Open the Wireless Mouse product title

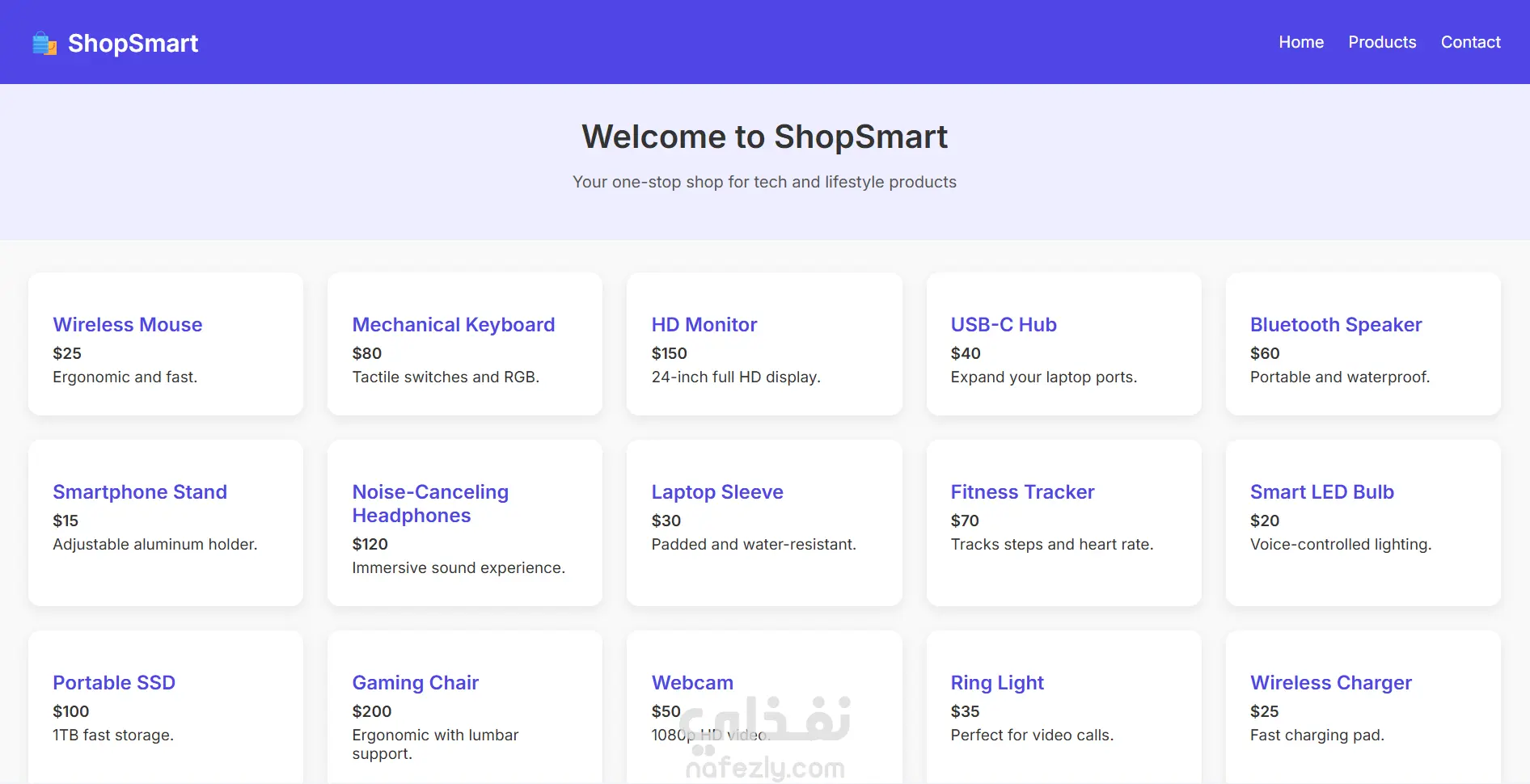point(127,325)
